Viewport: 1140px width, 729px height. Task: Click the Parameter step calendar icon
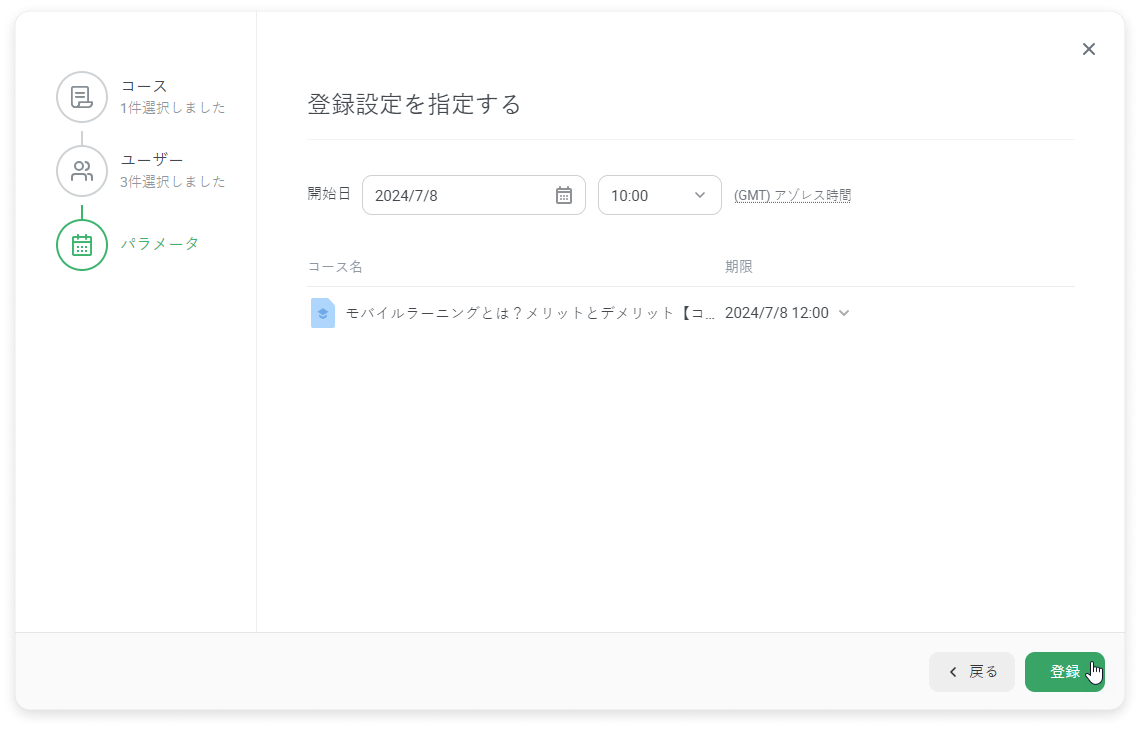point(82,245)
